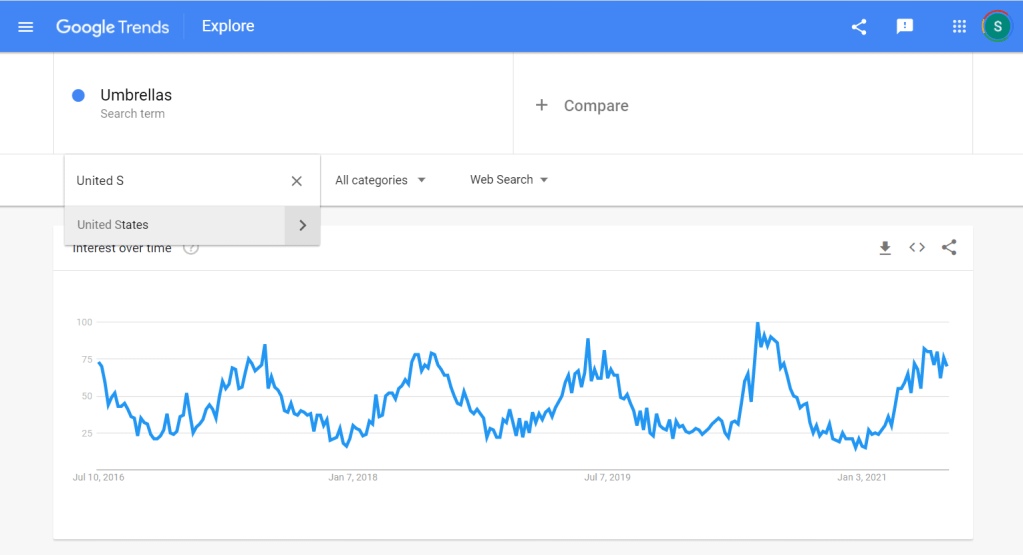Click the 75 y-axis label
The image size is (1023, 555).
pos(87,359)
